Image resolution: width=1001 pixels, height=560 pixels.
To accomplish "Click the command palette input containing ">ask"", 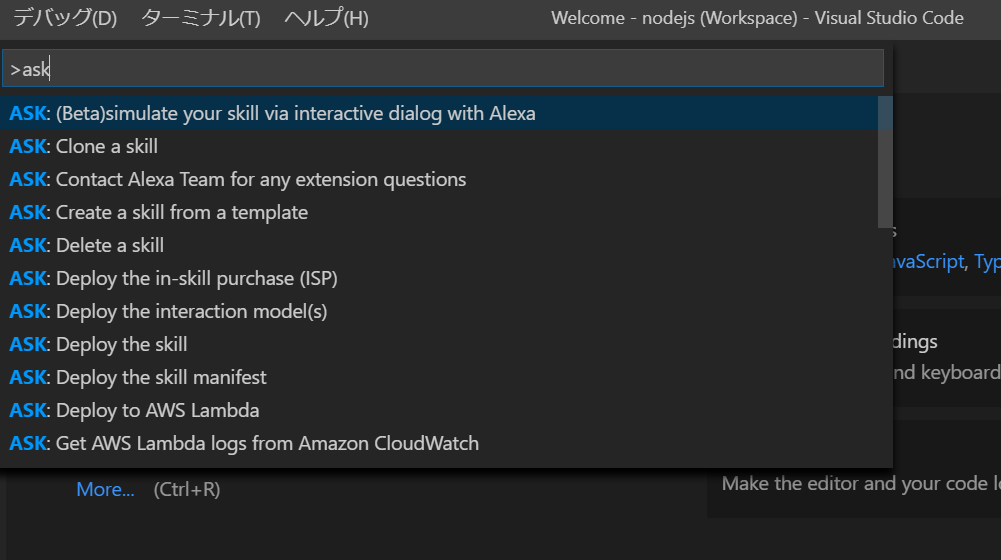I will 443,68.
